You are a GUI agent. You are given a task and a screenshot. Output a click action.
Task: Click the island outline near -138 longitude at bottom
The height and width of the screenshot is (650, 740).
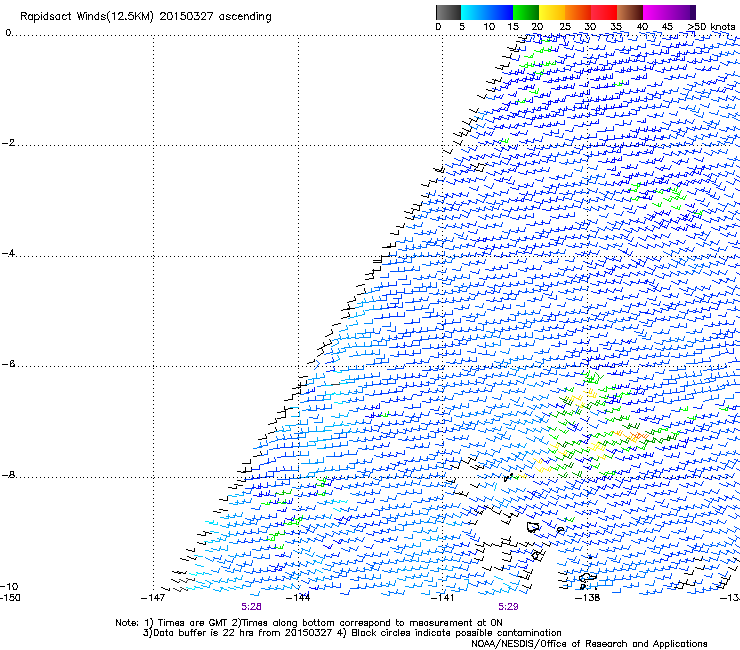[x=588, y=577]
